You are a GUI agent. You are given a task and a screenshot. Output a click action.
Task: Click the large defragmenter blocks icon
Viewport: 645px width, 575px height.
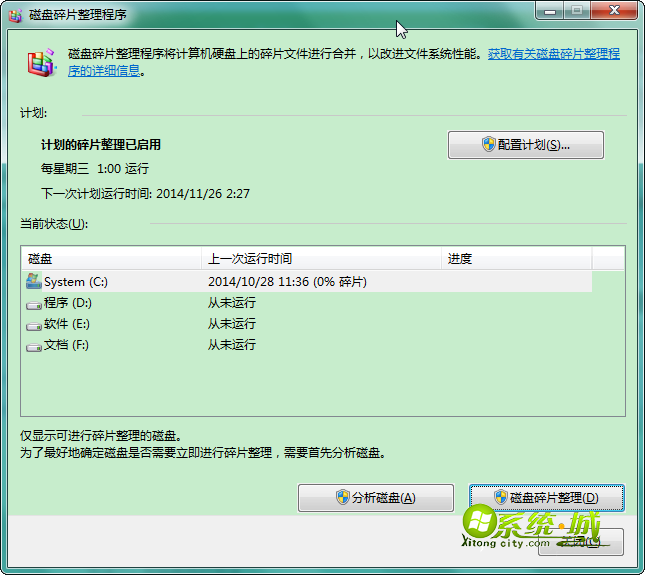(41, 62)
